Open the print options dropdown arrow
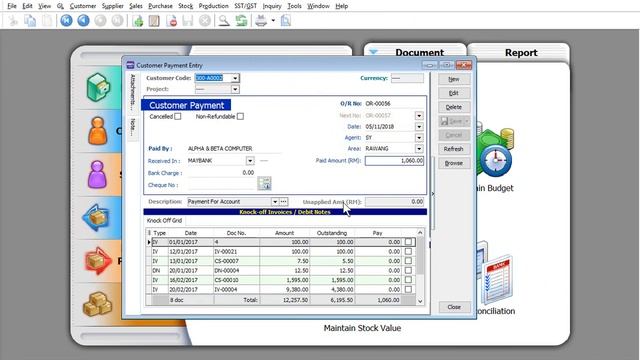This screenshot has width=640, height=360. 273,20
